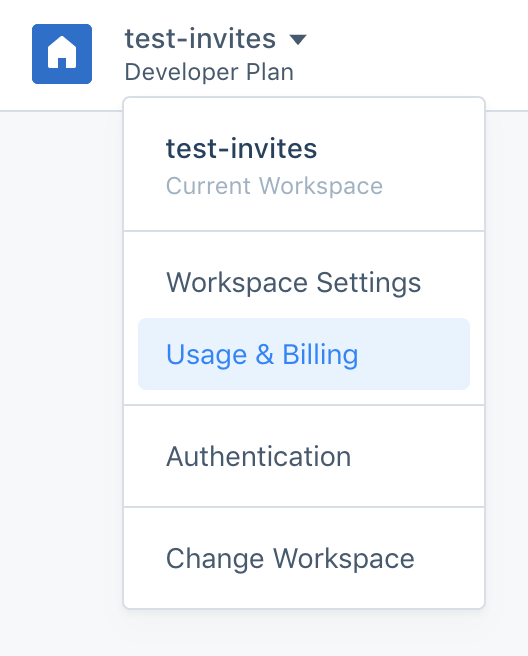Click the bold test-invites menu heading

click(x=241, y=149)
